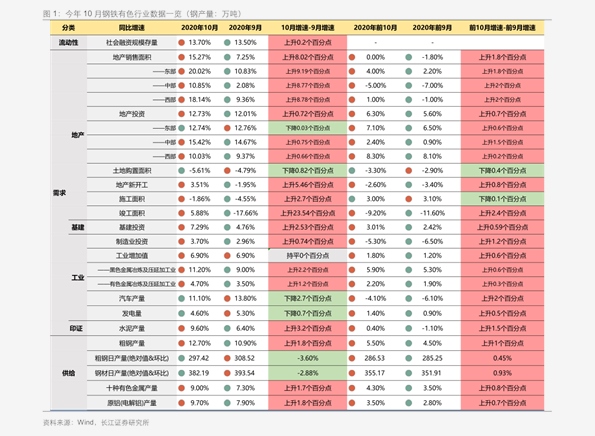
Task: Click the 钢材日产量(绝对值&环比) row label
Action: [x=132, y=373]
